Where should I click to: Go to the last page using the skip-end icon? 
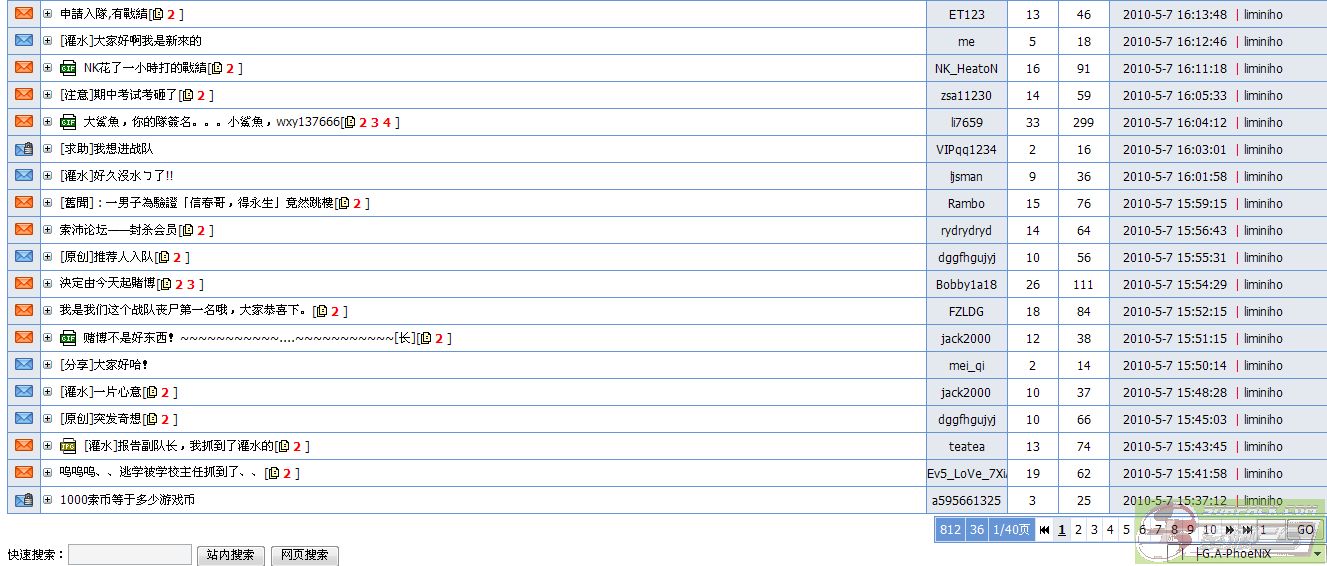click(1246, 530)
